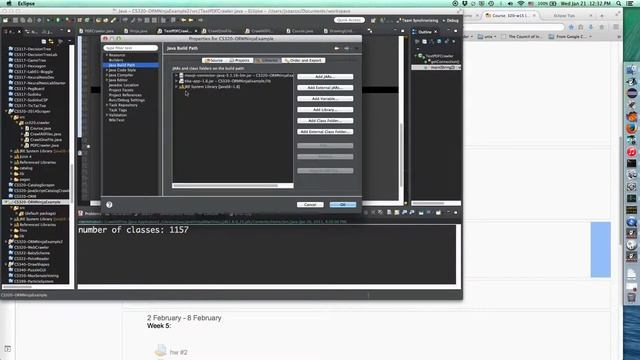Viewport: 640px width, 360px height.
Task: Expand the Validation node
Action: tap(107, 115)
